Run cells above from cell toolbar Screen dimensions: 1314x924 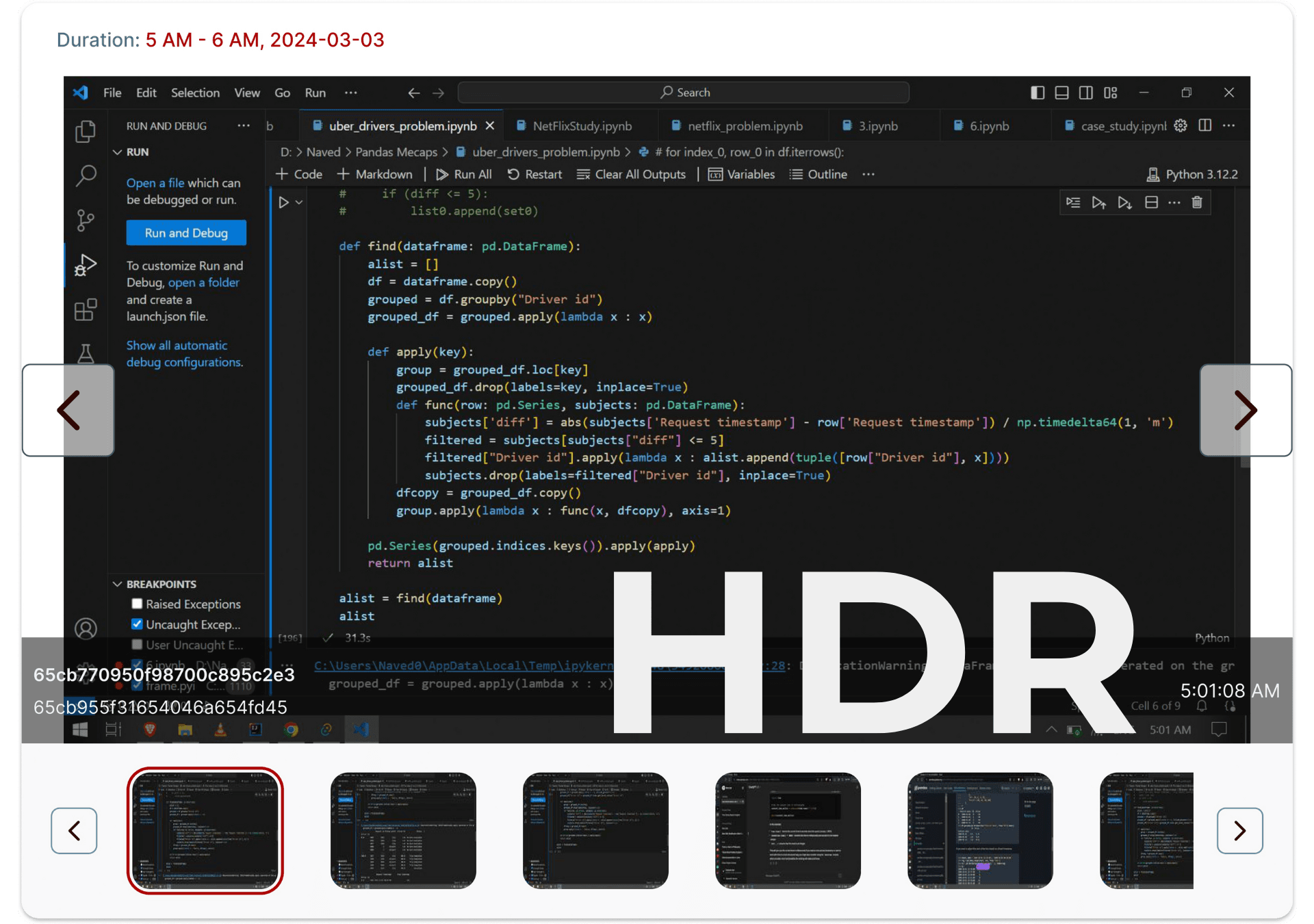tap(1098, 203)
